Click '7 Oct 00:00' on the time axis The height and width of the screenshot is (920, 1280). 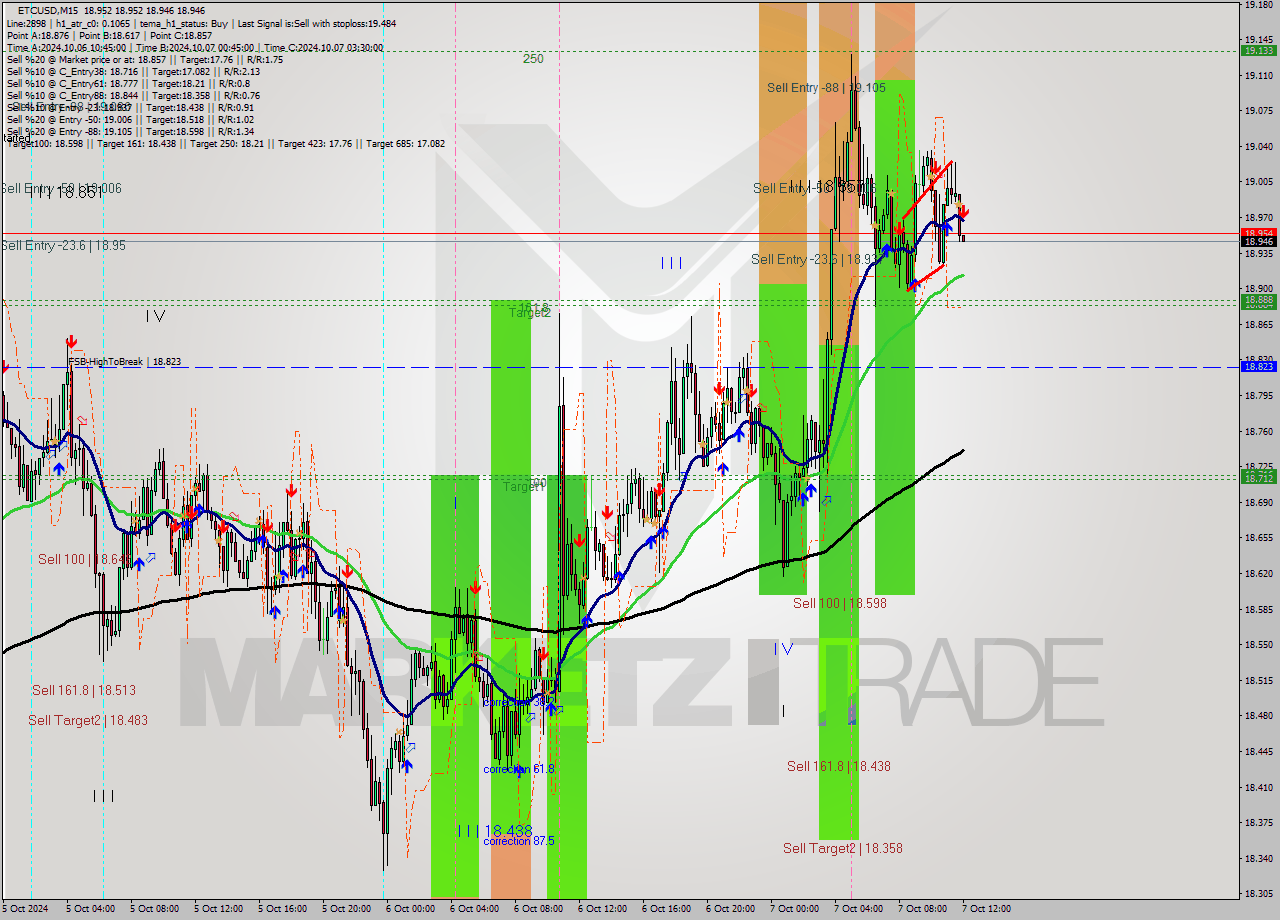(x=795, y=909)
